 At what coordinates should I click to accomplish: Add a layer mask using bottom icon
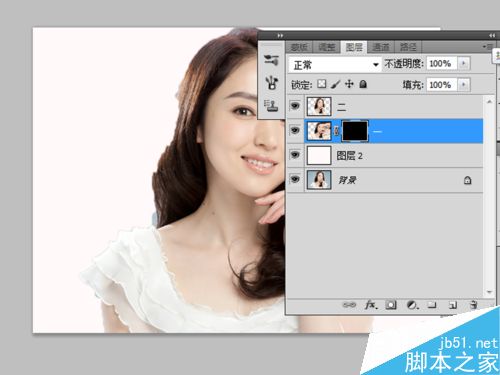point(391,305)
